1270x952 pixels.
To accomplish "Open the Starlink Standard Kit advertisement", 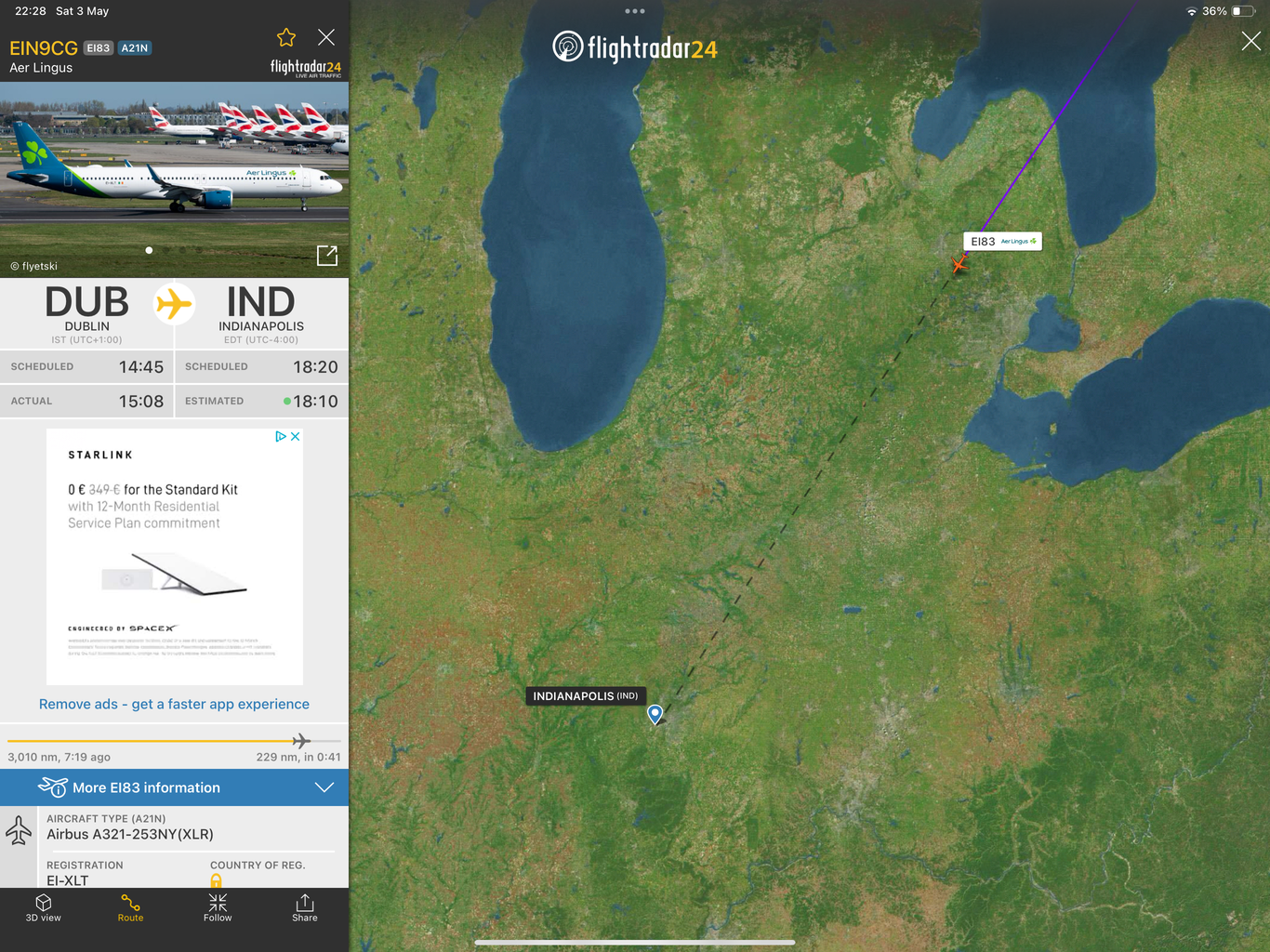I will (x=175, y=557).
